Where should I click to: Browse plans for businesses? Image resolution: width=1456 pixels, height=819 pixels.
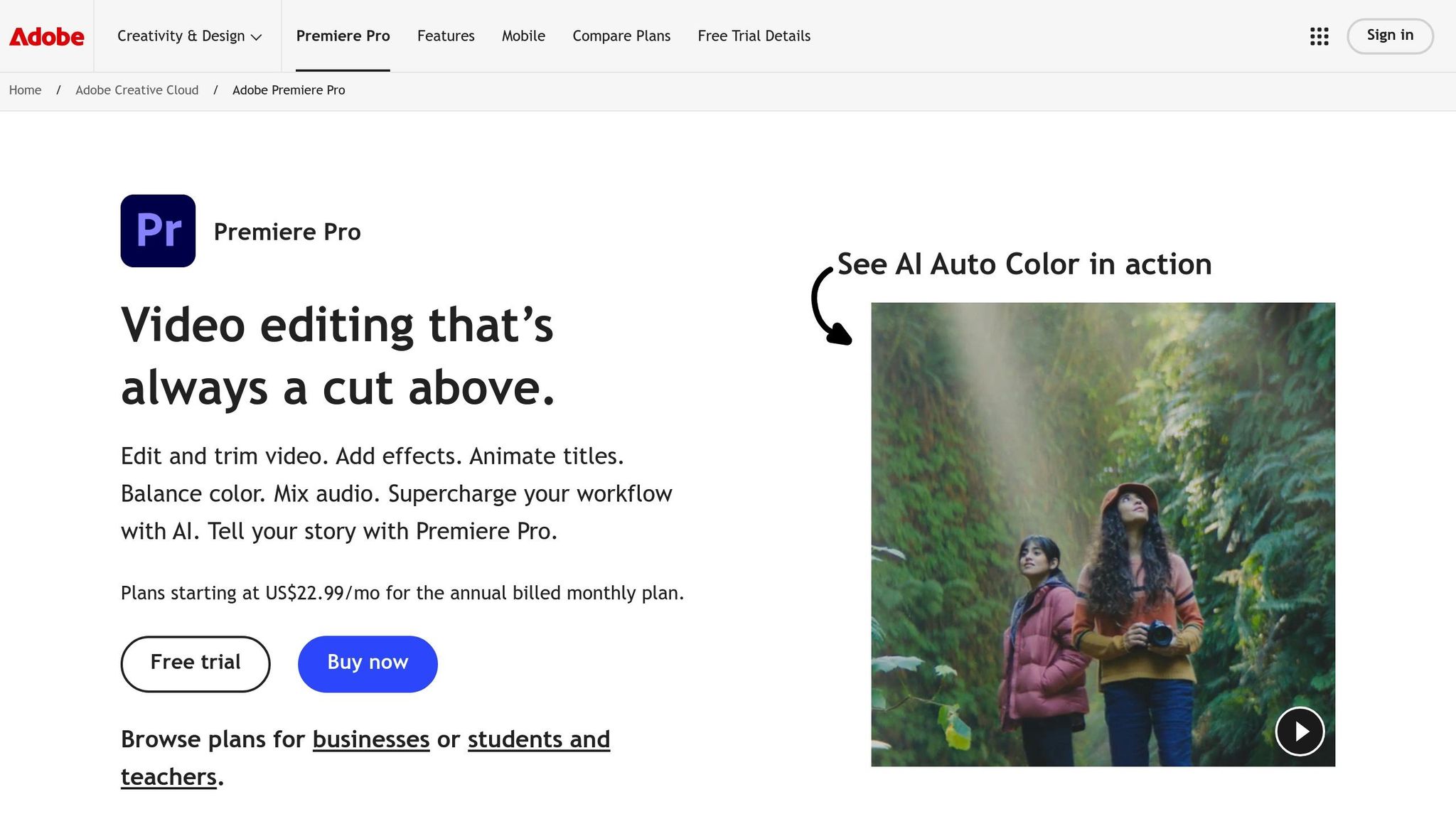[x=370, y=739]
